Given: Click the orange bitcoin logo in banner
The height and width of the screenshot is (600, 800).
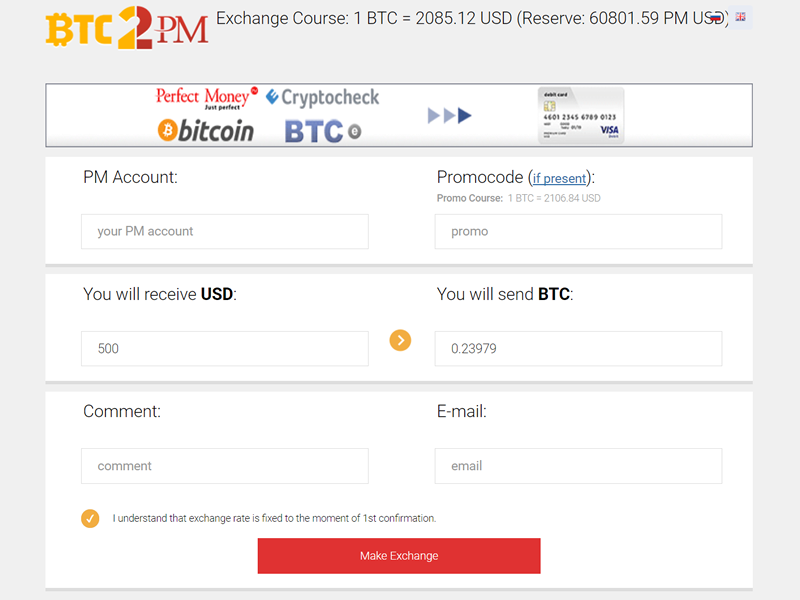Looking at the screenshot, I should point(206,131).
